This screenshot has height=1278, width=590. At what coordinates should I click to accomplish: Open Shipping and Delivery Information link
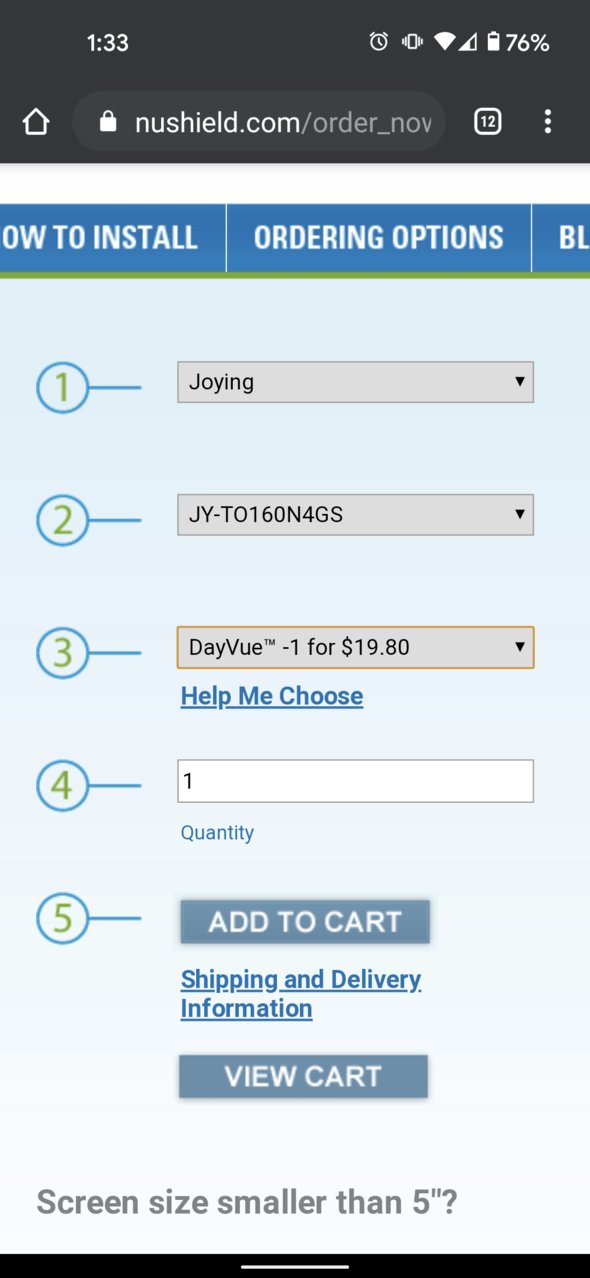pos(301,993)
